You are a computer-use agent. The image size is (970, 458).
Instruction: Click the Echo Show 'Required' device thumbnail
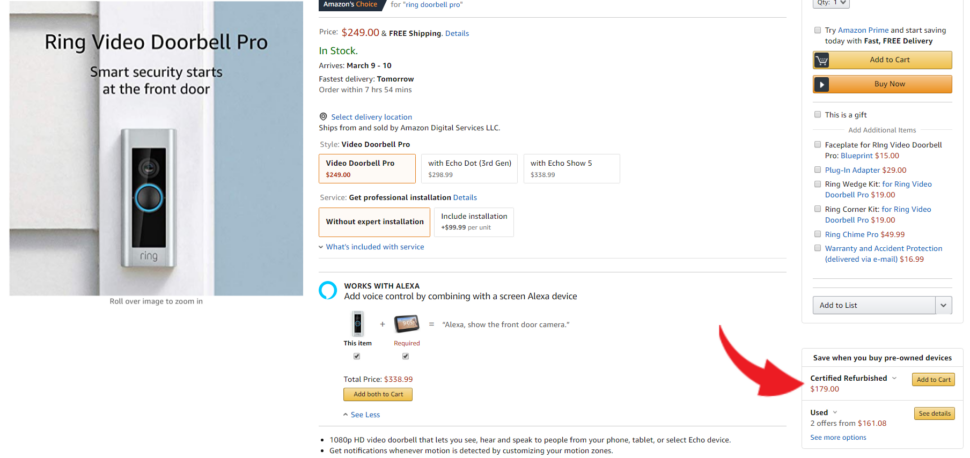(x=406, y=324)
